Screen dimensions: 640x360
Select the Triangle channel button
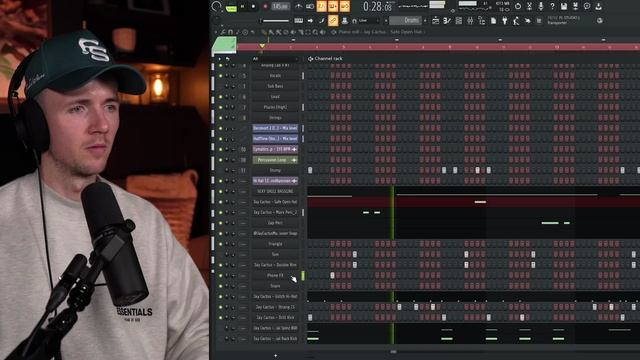click(275, 244)
